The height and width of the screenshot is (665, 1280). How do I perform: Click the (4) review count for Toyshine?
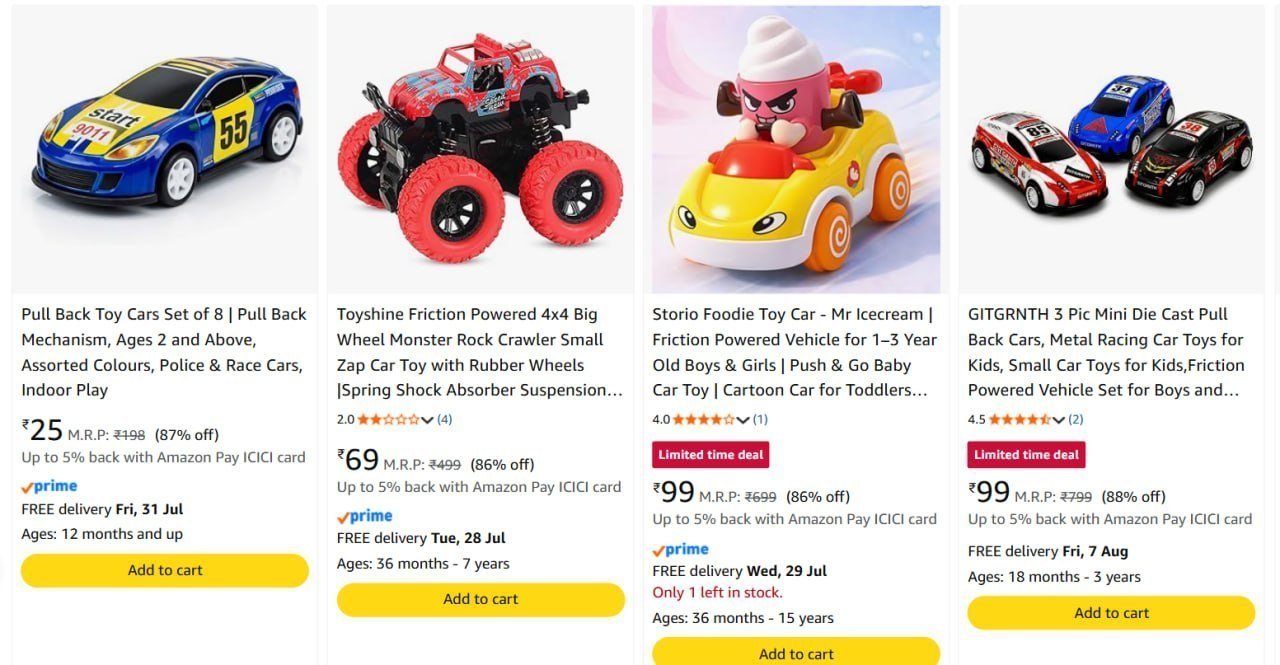444,419
